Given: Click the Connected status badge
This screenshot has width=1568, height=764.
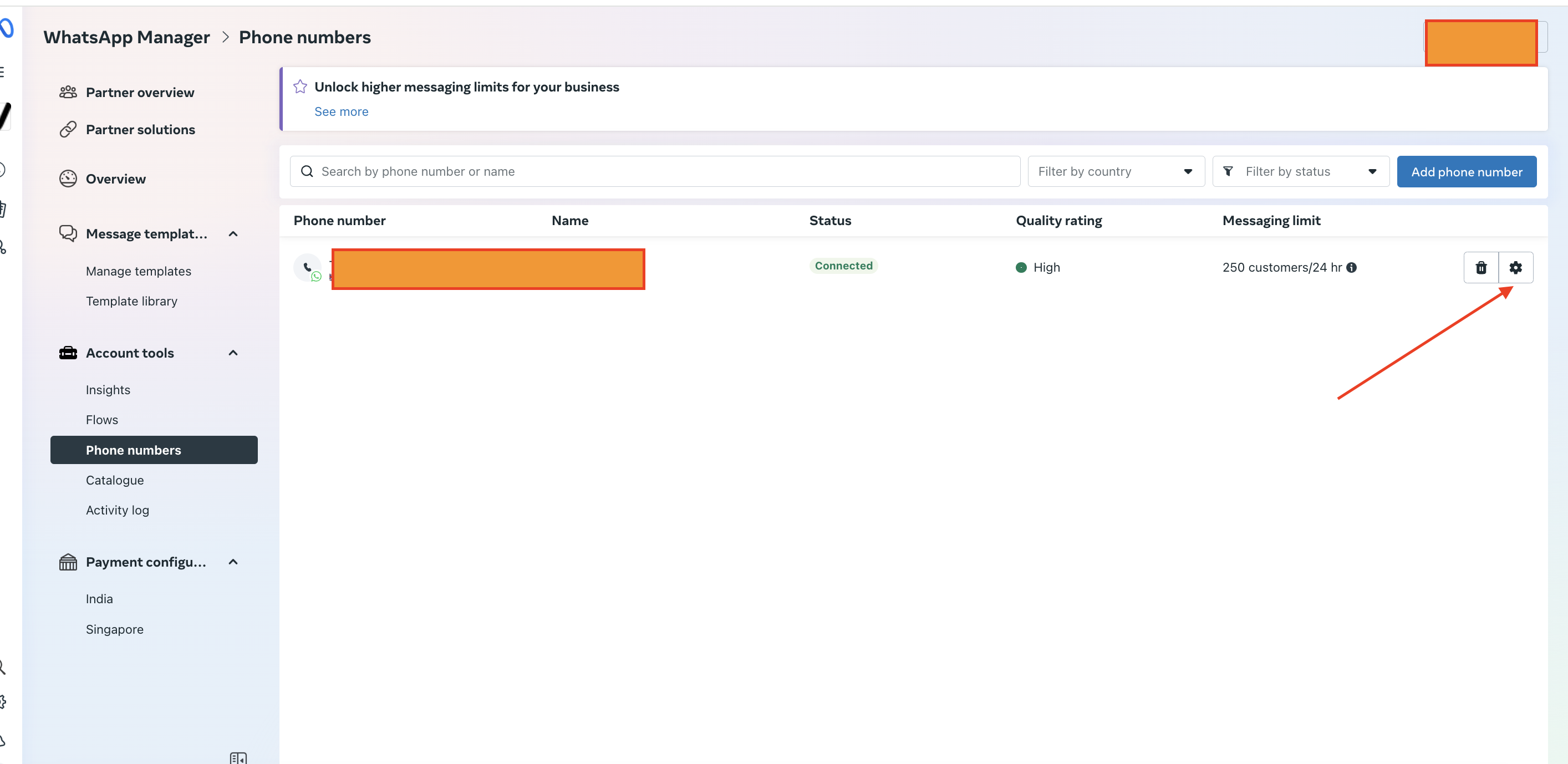Looking at the screenshot, I should pyautogui.click(x=844, y=266).
